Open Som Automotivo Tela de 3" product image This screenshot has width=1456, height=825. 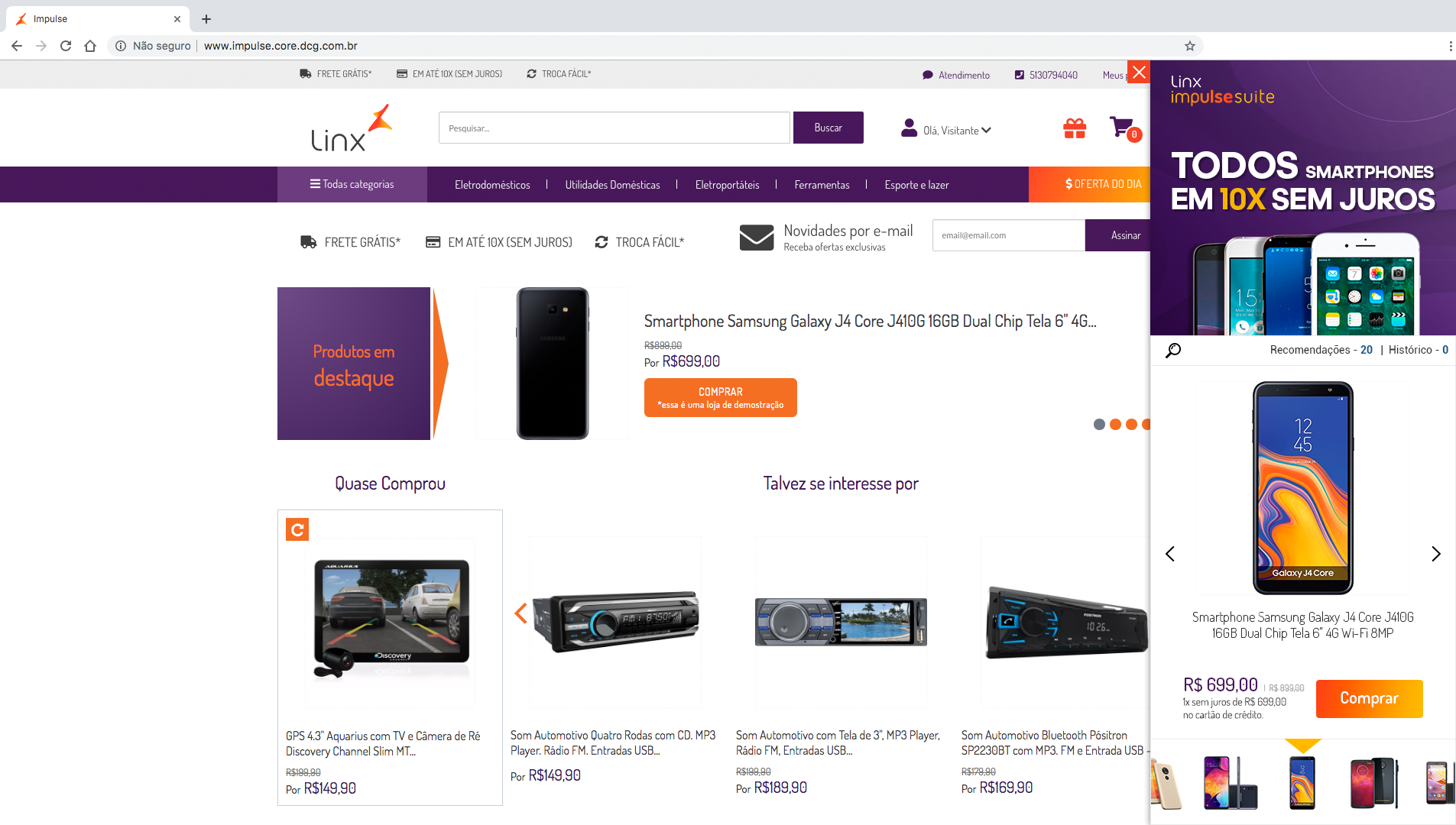point(841,622)
